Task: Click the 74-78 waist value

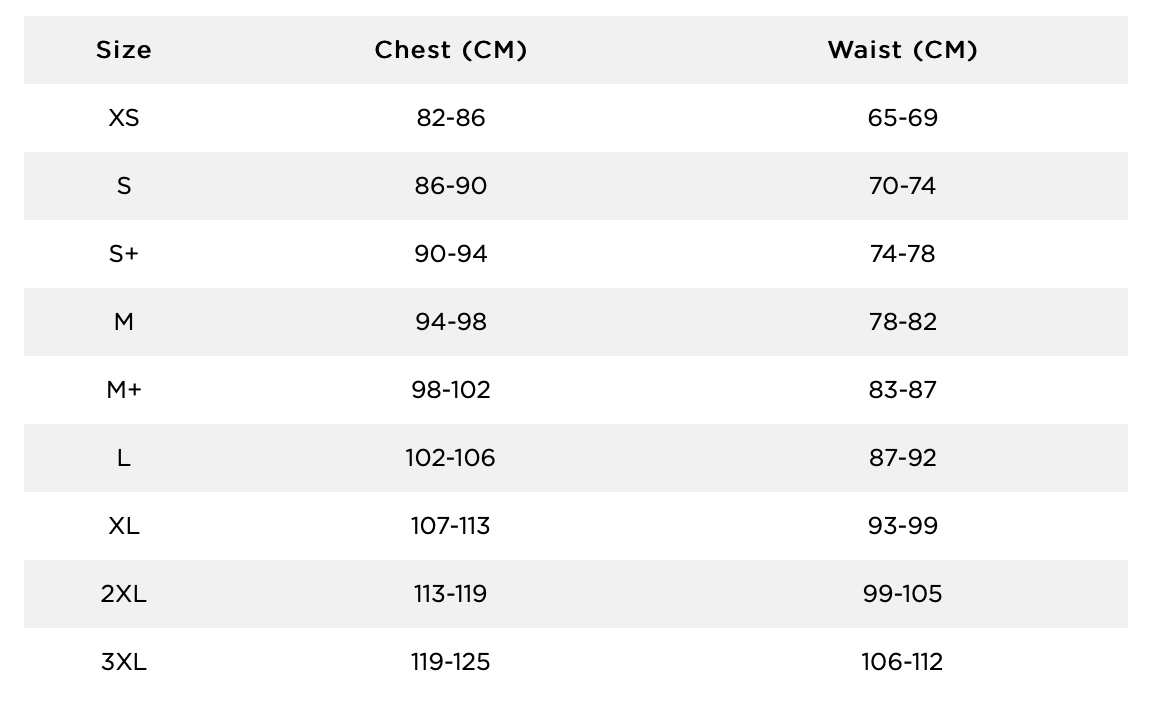Action: 902,254
